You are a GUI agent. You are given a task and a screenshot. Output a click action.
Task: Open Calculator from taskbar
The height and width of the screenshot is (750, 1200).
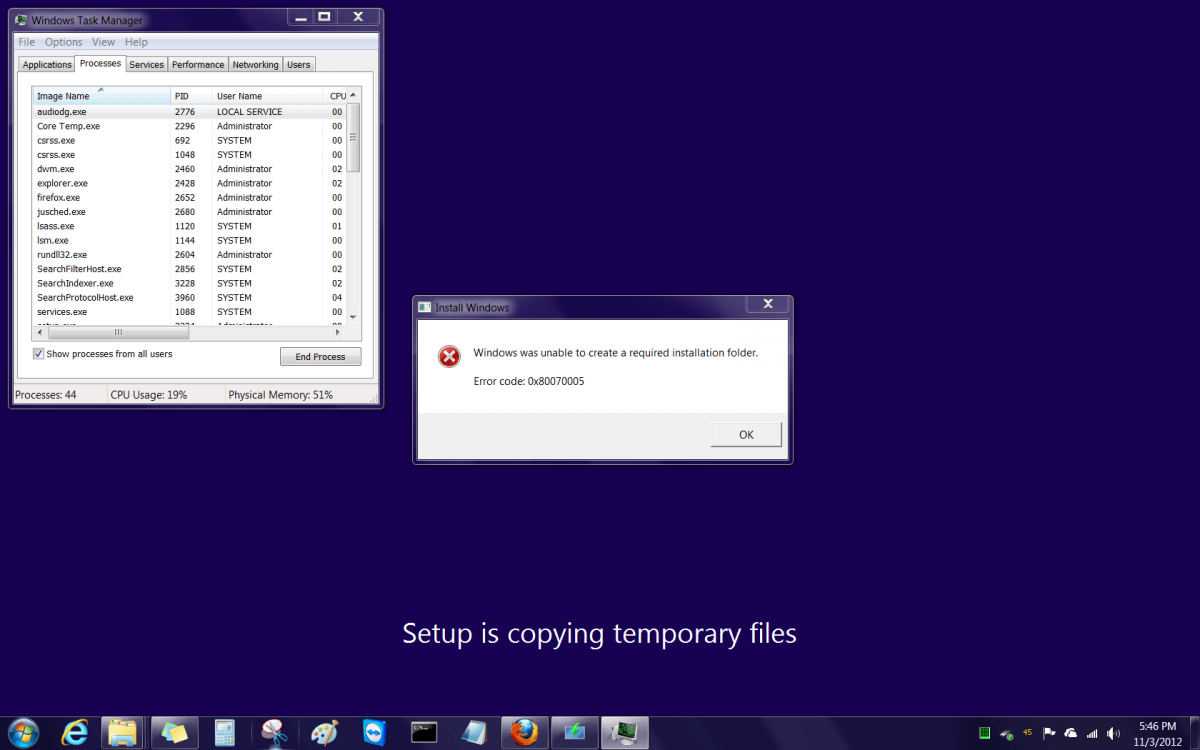coord(224,732)
